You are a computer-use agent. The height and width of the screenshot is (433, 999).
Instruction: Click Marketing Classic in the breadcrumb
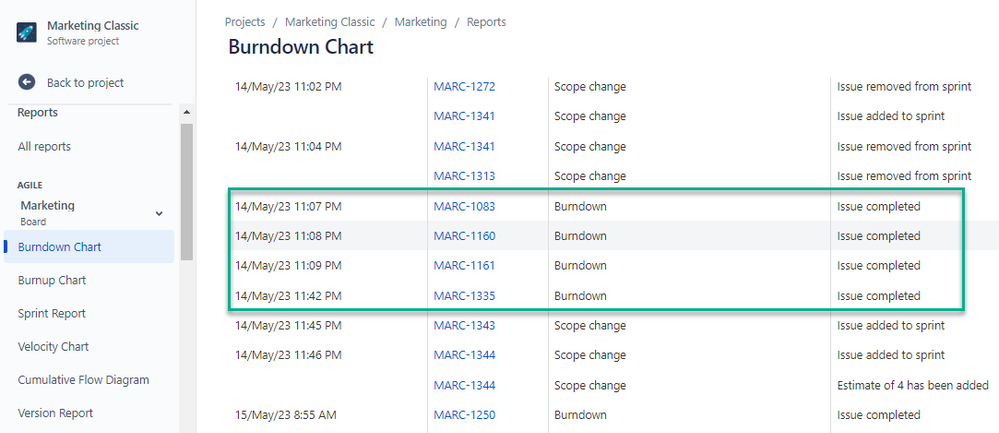329,22
